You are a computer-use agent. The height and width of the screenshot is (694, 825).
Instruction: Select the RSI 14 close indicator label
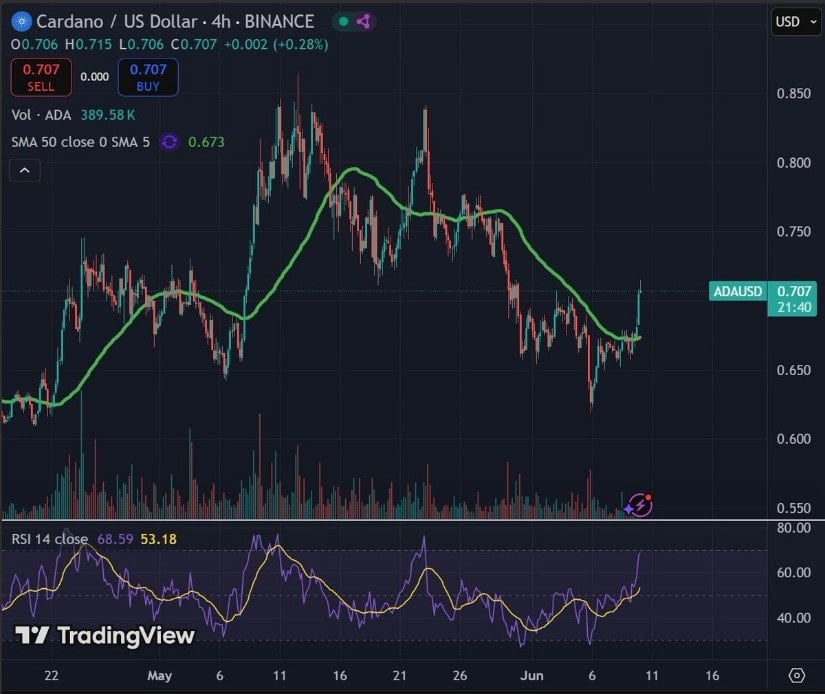pyautogui.click(x=50, y=539)
